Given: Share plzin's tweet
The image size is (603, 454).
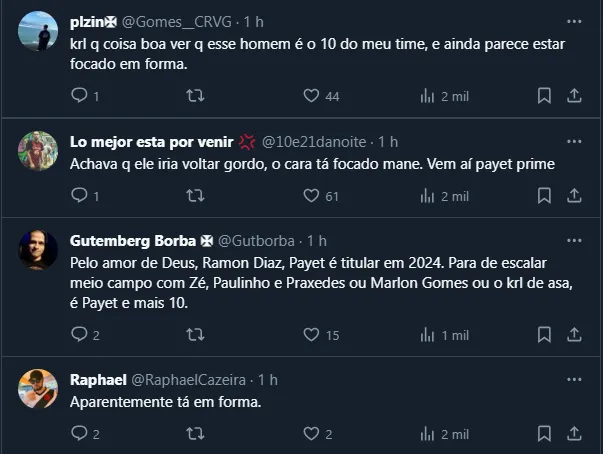Looking at the screenshot, I should 574,96.
